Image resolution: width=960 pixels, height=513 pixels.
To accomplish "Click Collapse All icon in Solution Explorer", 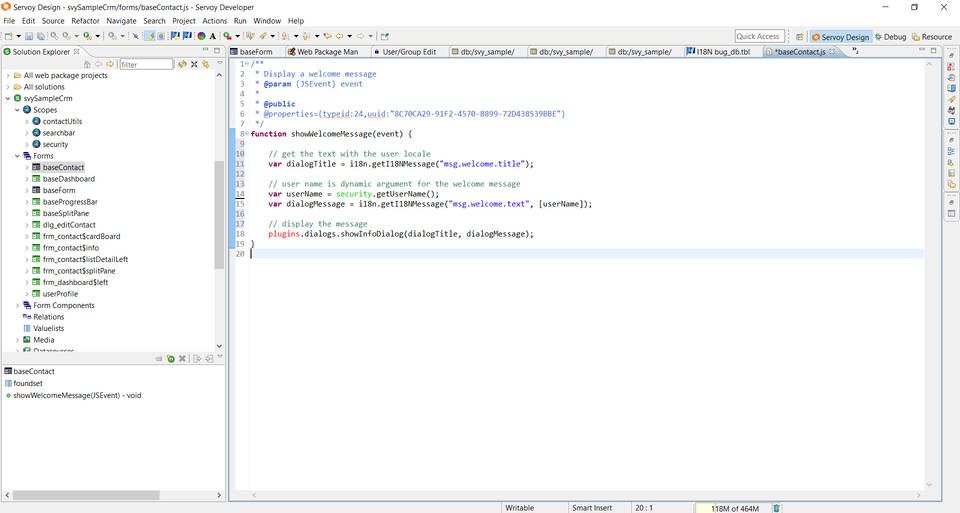I will pyautogui.click(x=194, y=64).
